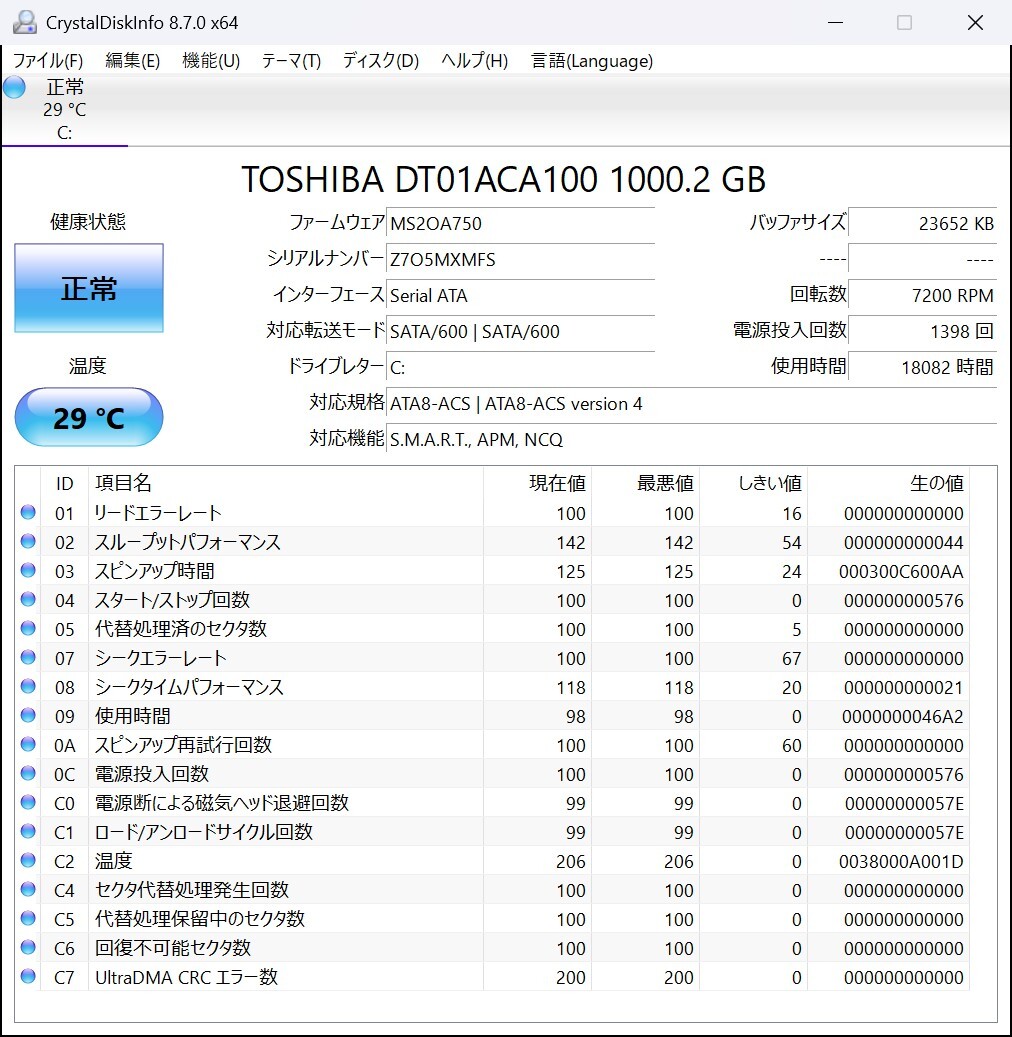Open the テーマ(T) menu
This screenshot has width=1012, height=1037.
[290, 61]
